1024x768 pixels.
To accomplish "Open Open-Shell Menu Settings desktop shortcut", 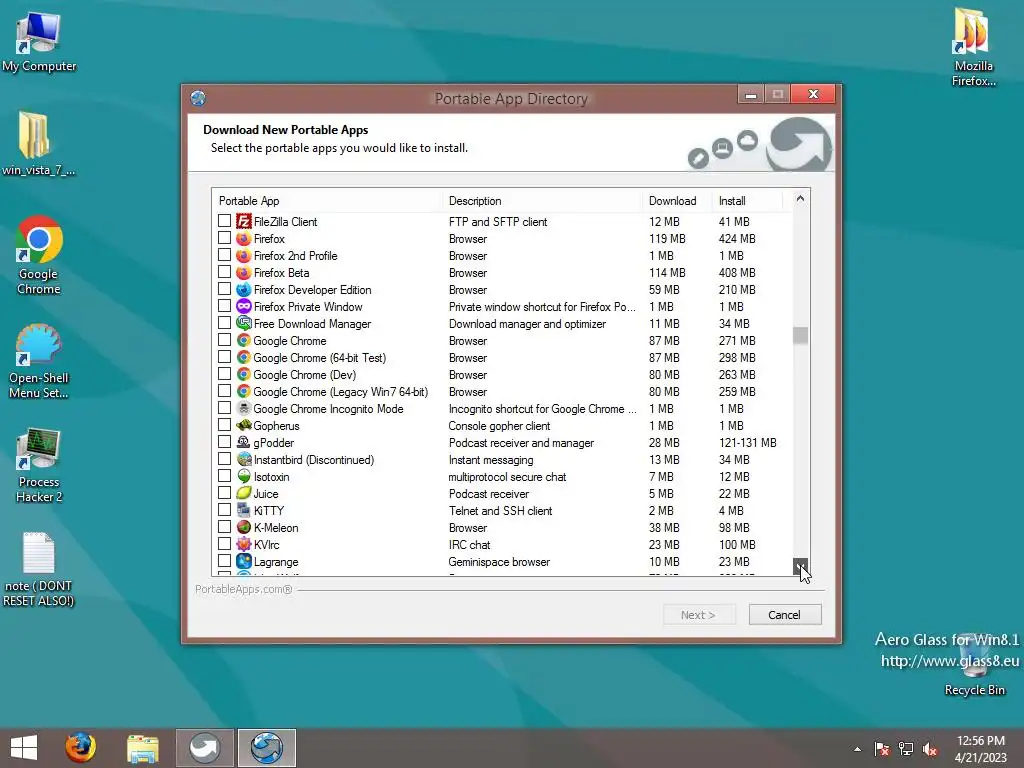I will coord(39,360).
